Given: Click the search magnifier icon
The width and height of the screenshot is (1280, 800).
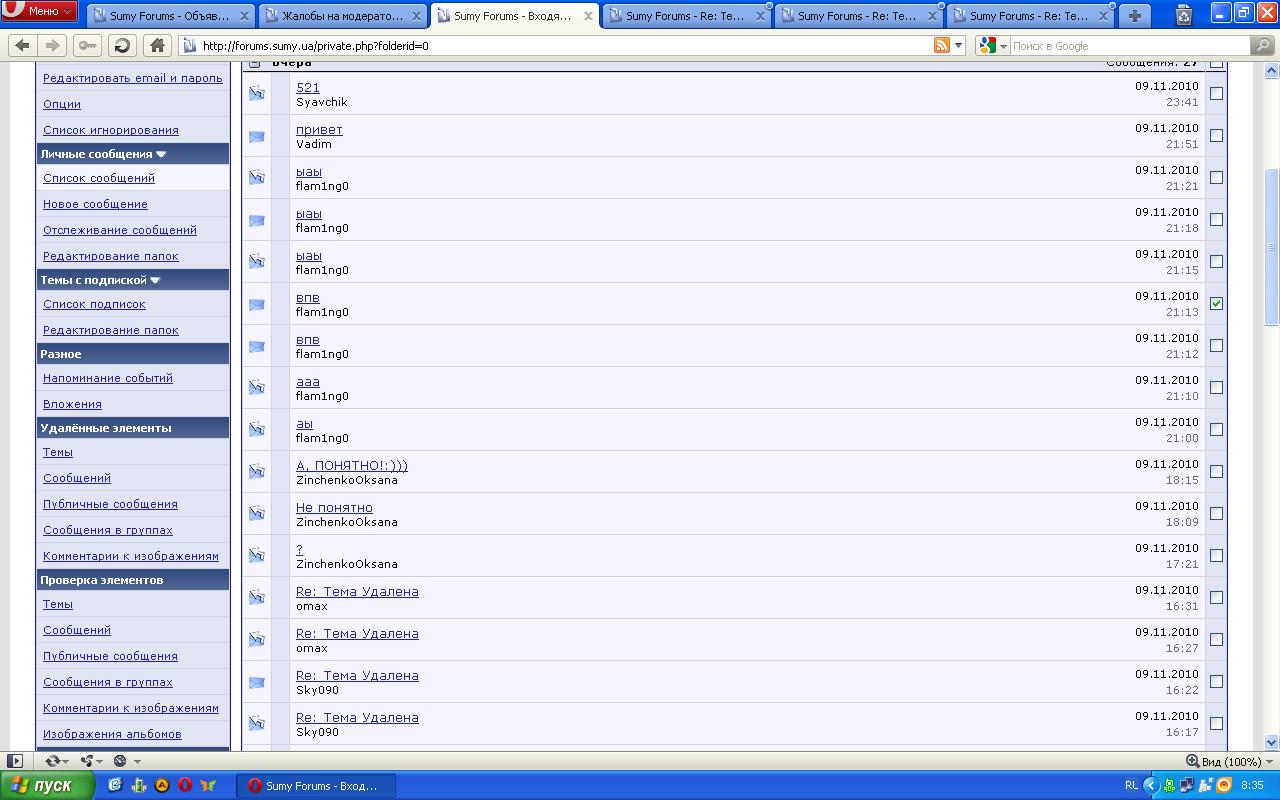Looking at the screenshot, I should click(1263, 46).
